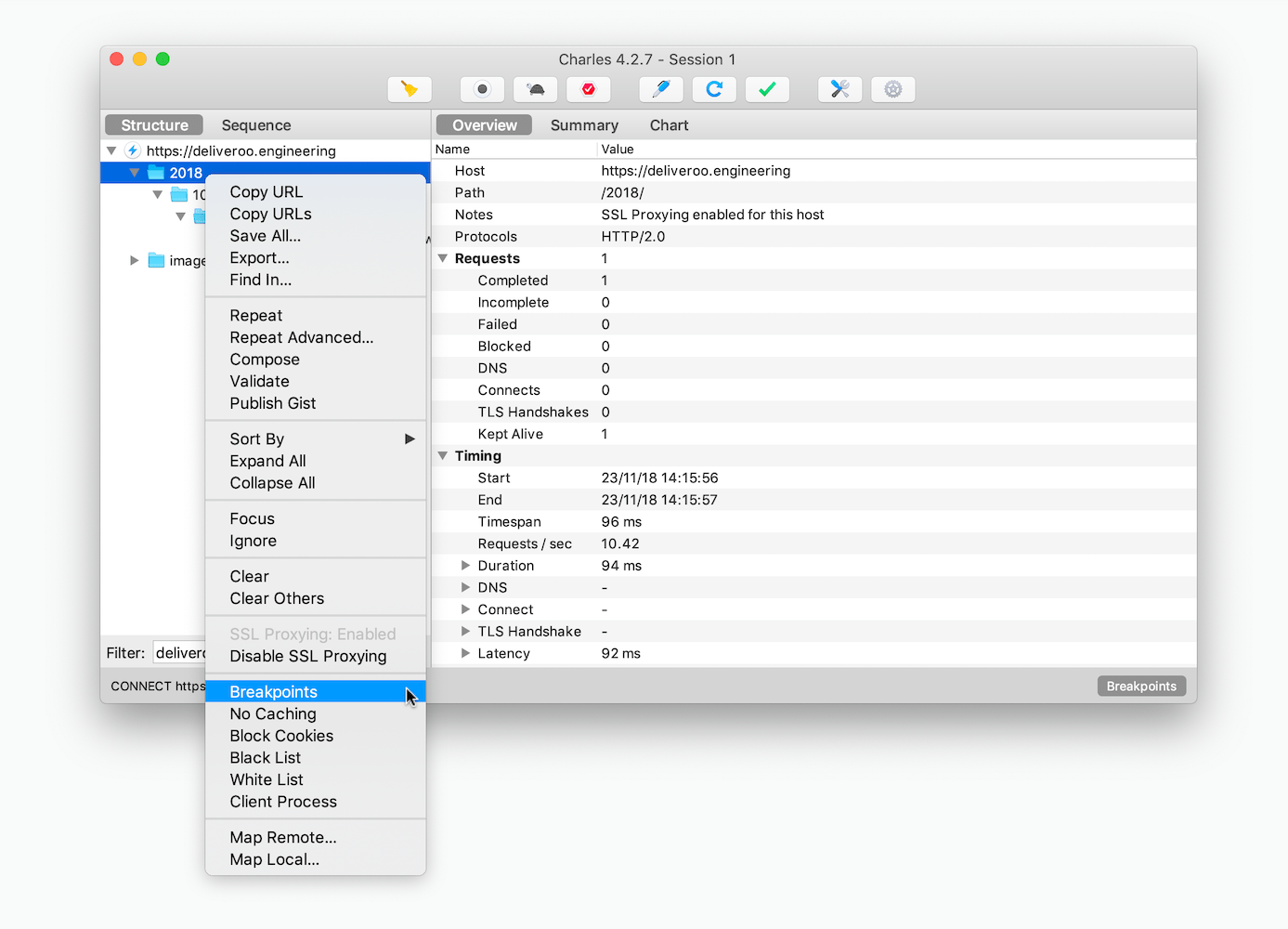Click the HTTP/2.0 protocol value

633,237
